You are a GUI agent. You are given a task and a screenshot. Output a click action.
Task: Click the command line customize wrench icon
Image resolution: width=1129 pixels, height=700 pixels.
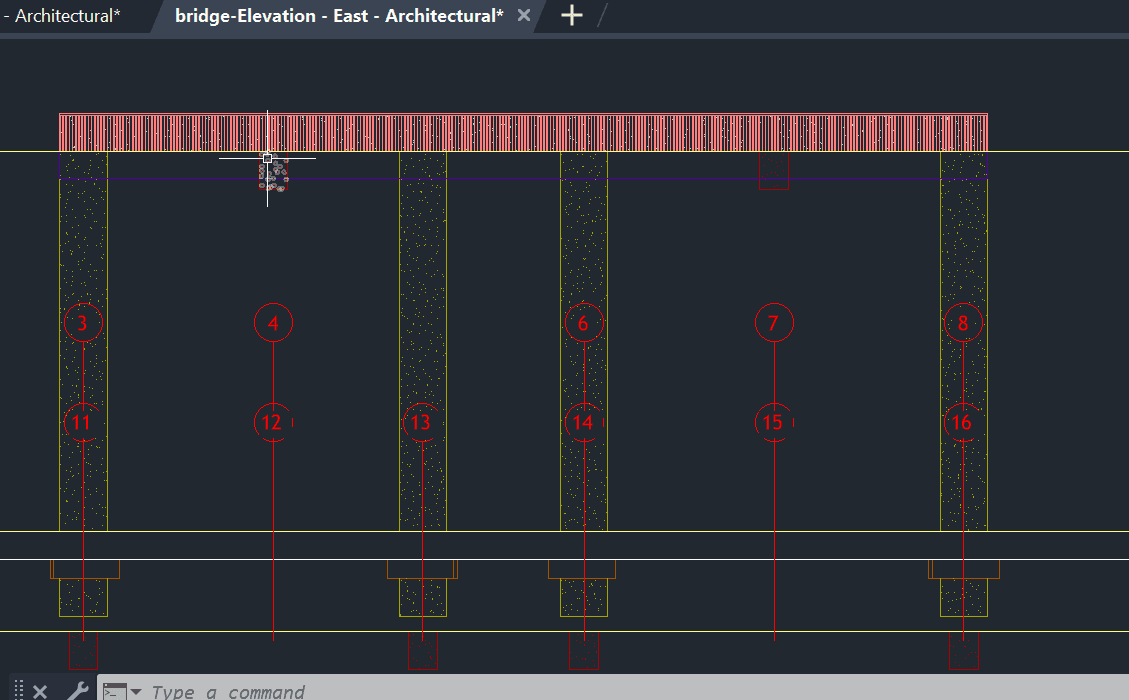pos(77,690)
